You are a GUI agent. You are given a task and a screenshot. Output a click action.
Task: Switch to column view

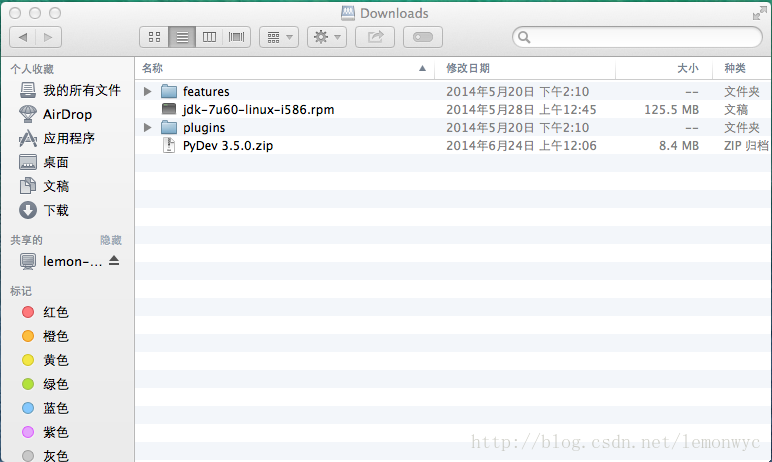[209, 37]
